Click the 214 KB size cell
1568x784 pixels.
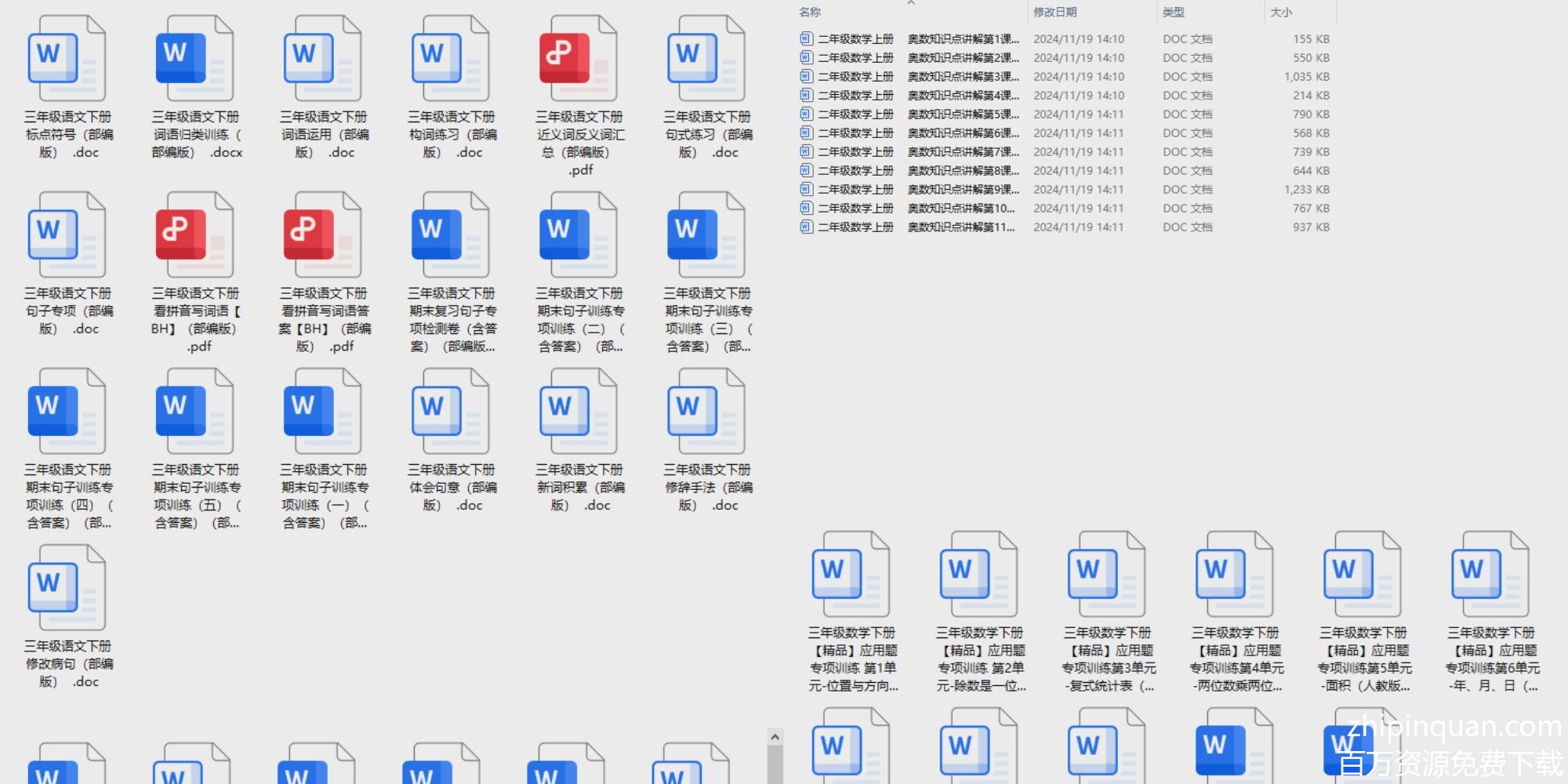tap(1311, 95)
